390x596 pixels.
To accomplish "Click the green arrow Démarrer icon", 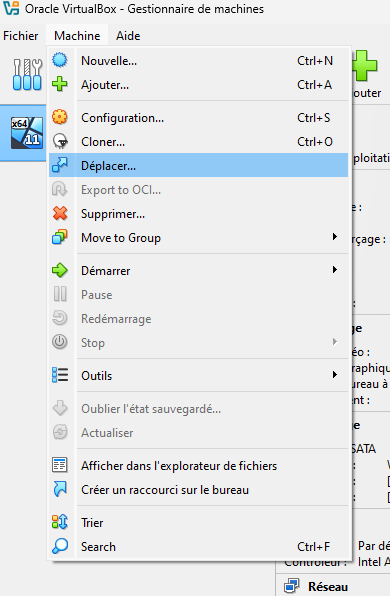I will pos(60,270).
